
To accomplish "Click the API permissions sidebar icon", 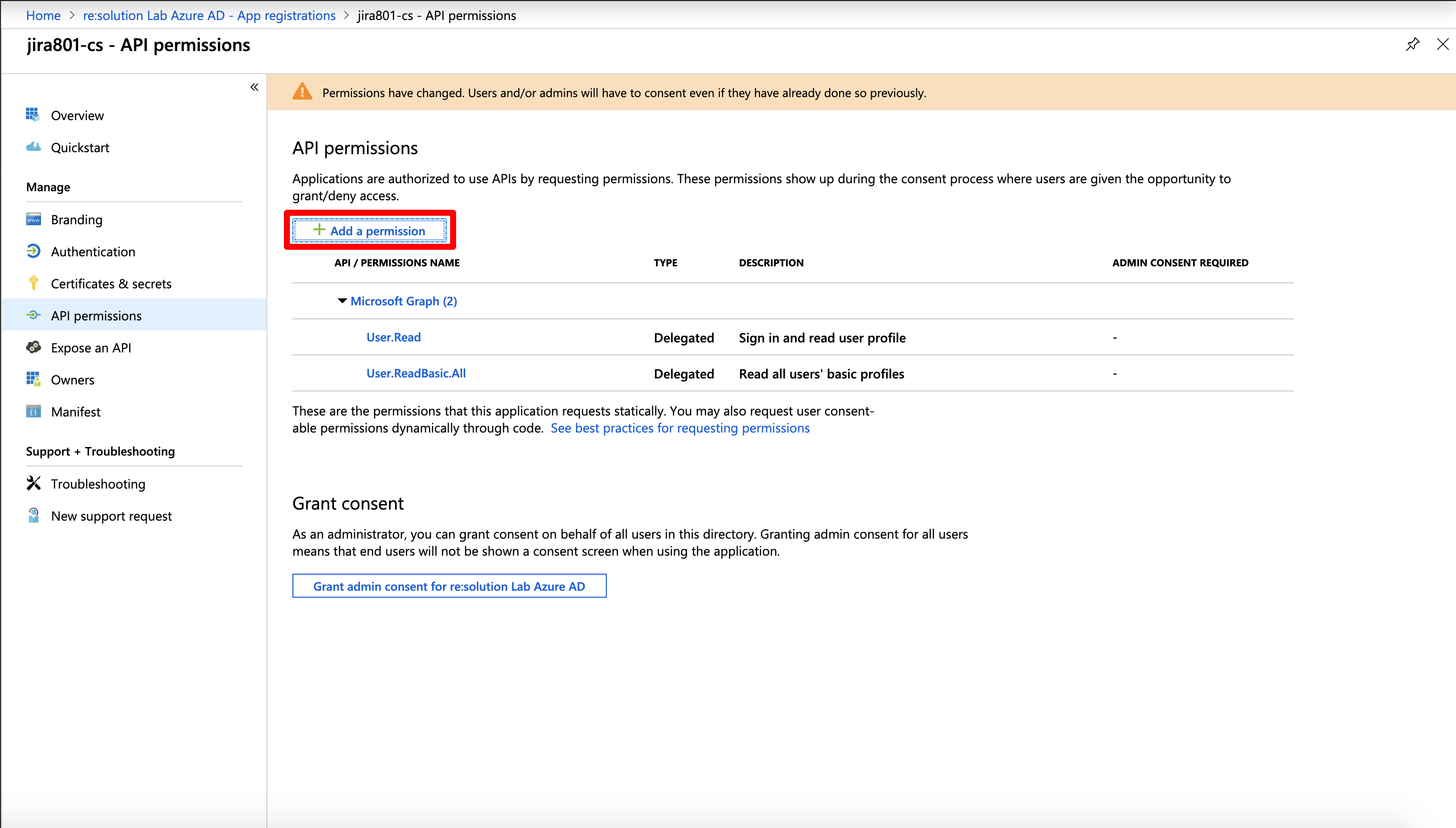I will coord(33,314).
